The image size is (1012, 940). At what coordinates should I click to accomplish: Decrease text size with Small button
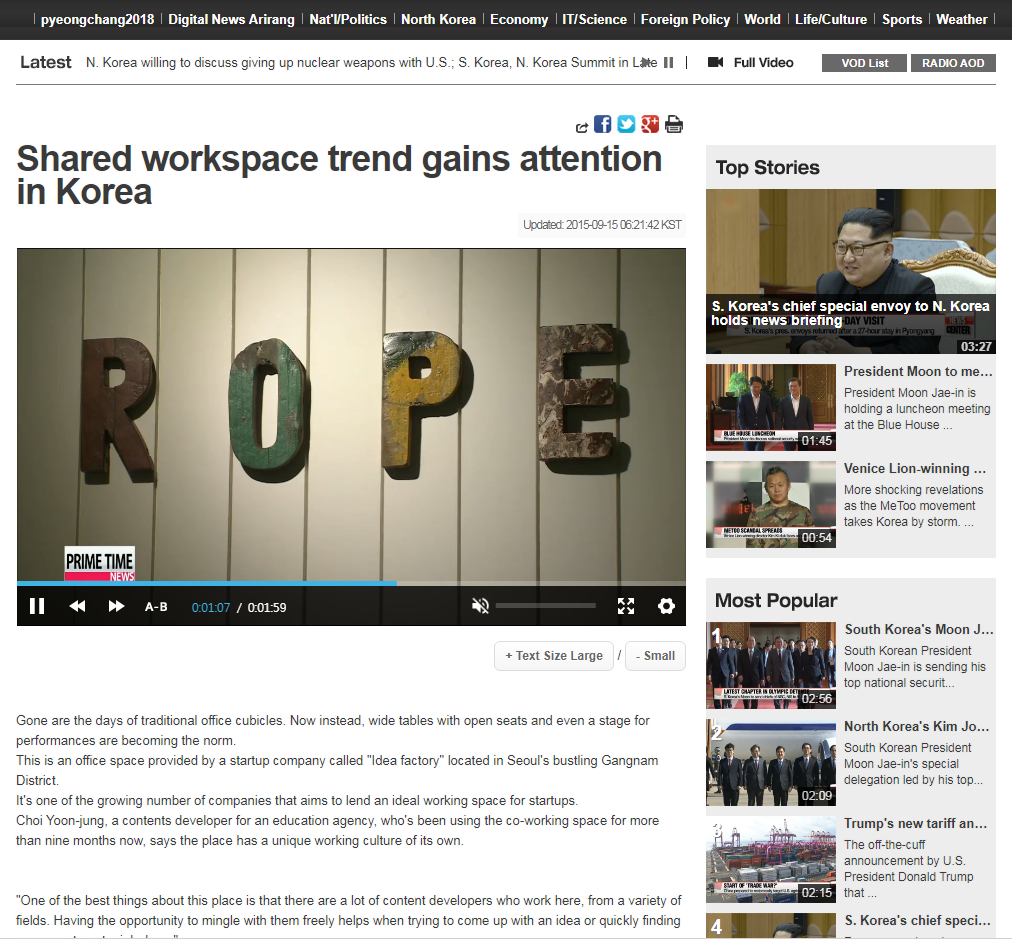655,656
